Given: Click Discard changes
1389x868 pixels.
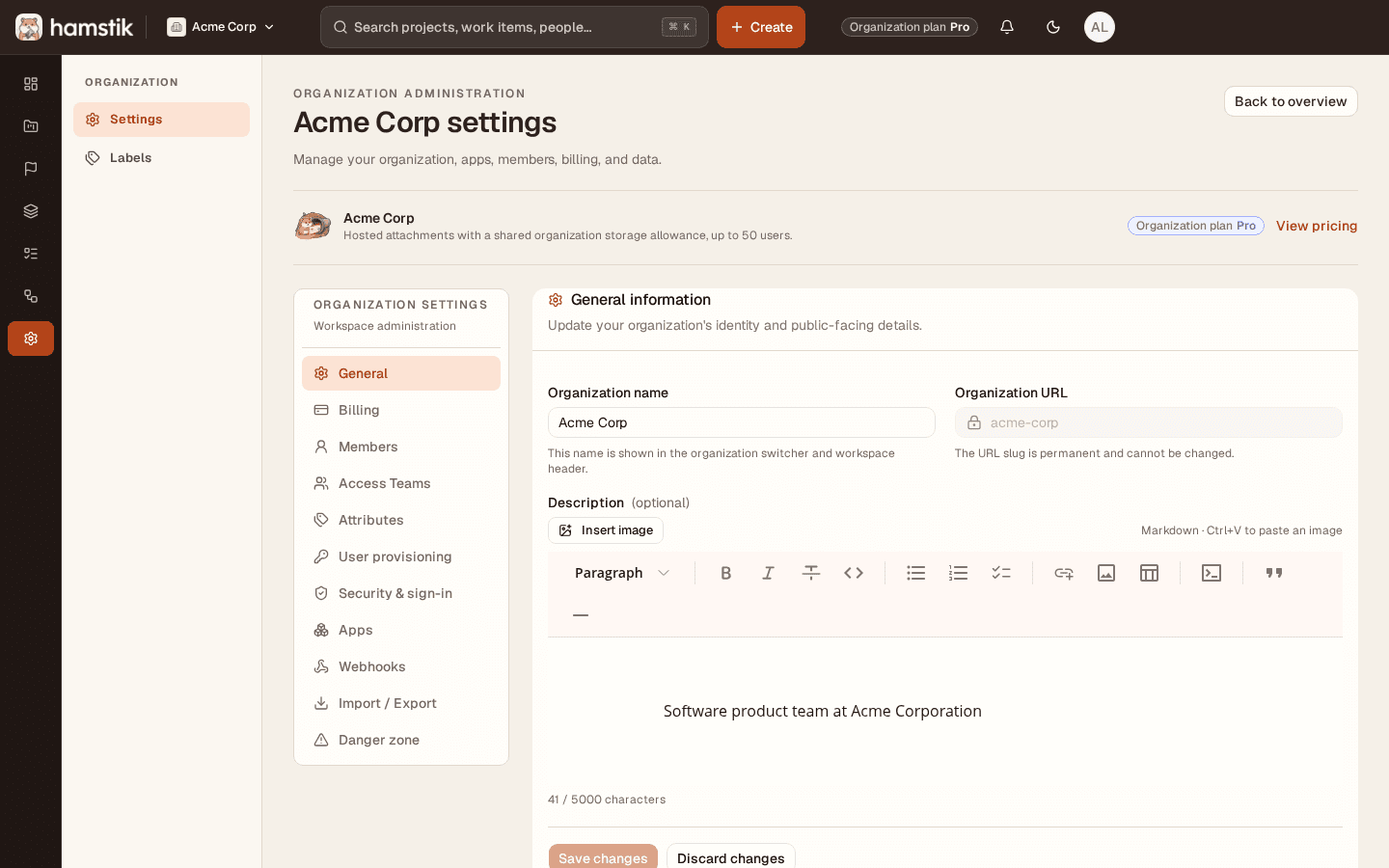Looking at the screenshot, I should 731,858.
